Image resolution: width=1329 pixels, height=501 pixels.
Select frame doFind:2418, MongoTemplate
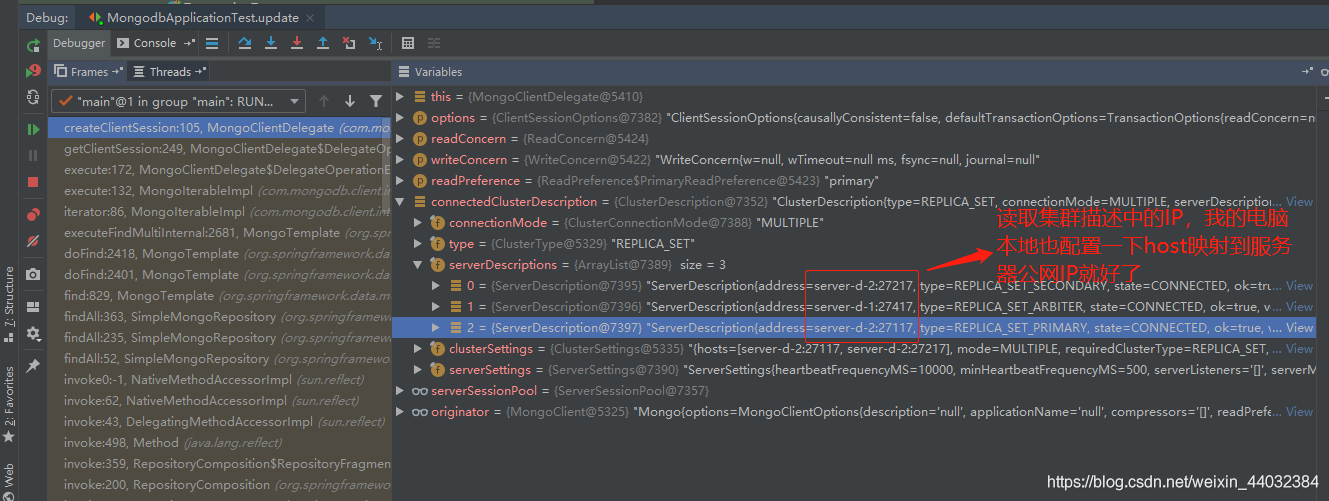pos(220,254)
